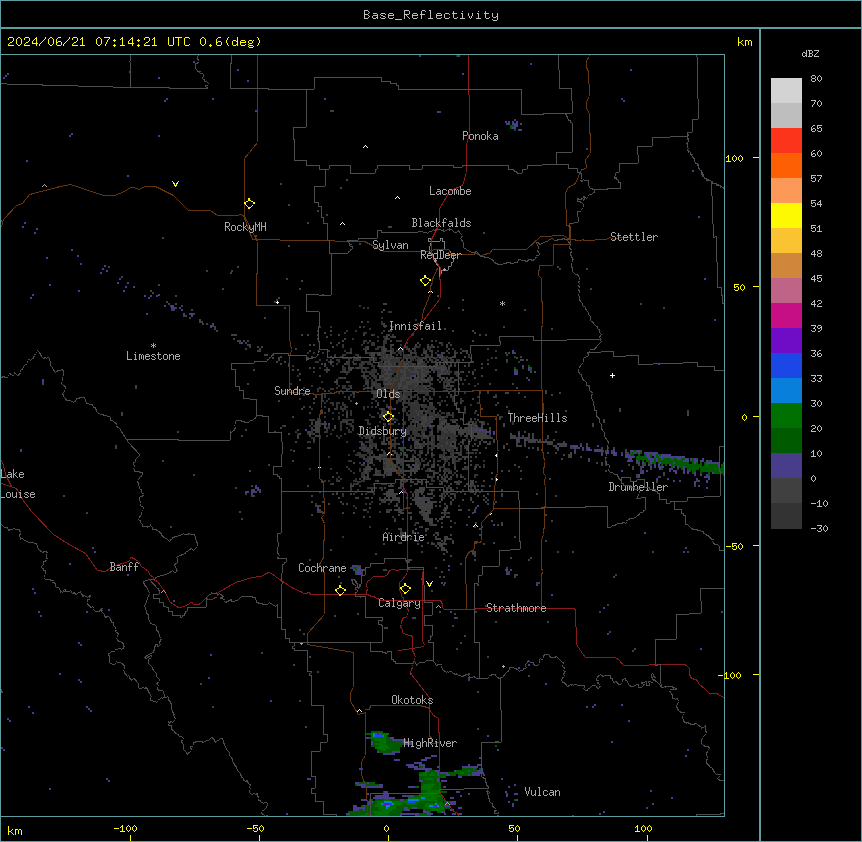Select the Limestone label

point(153,356)
